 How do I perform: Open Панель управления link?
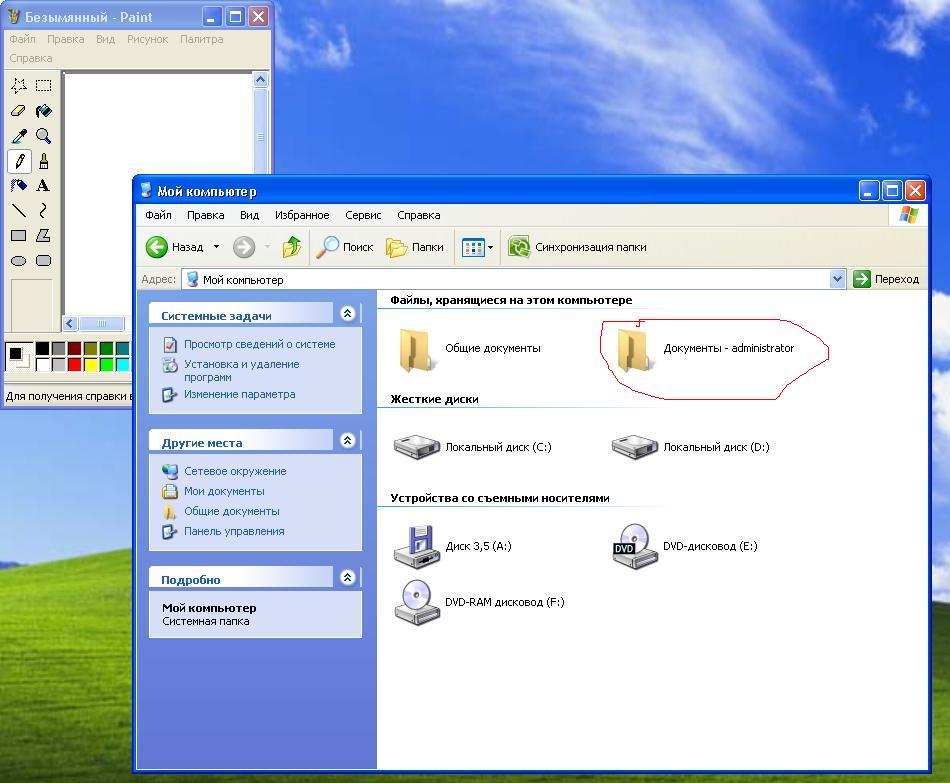coord(234,531)
